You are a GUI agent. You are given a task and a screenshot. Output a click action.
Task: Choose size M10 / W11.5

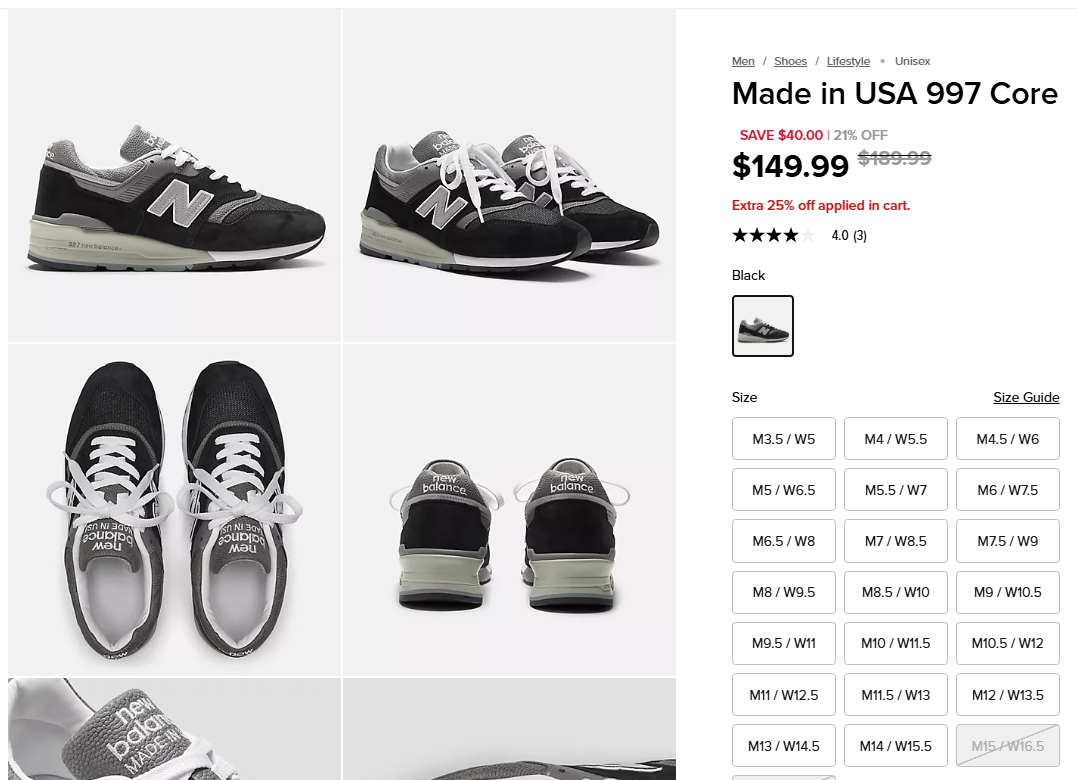click(x=895, y=643)
